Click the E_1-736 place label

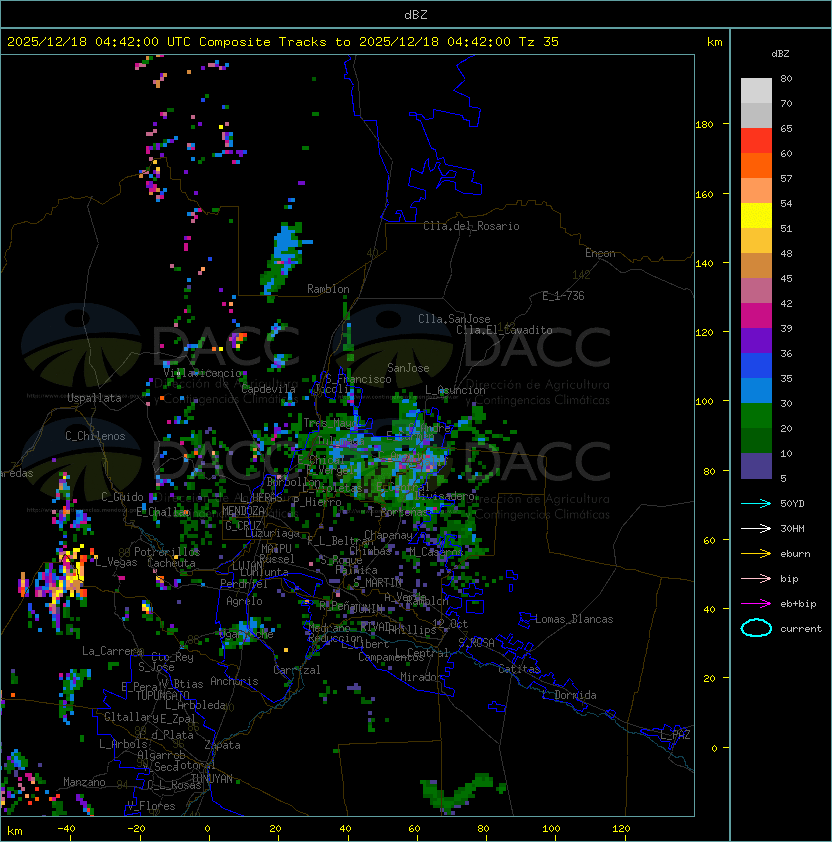pyautogui.click(x=563, y=296)
